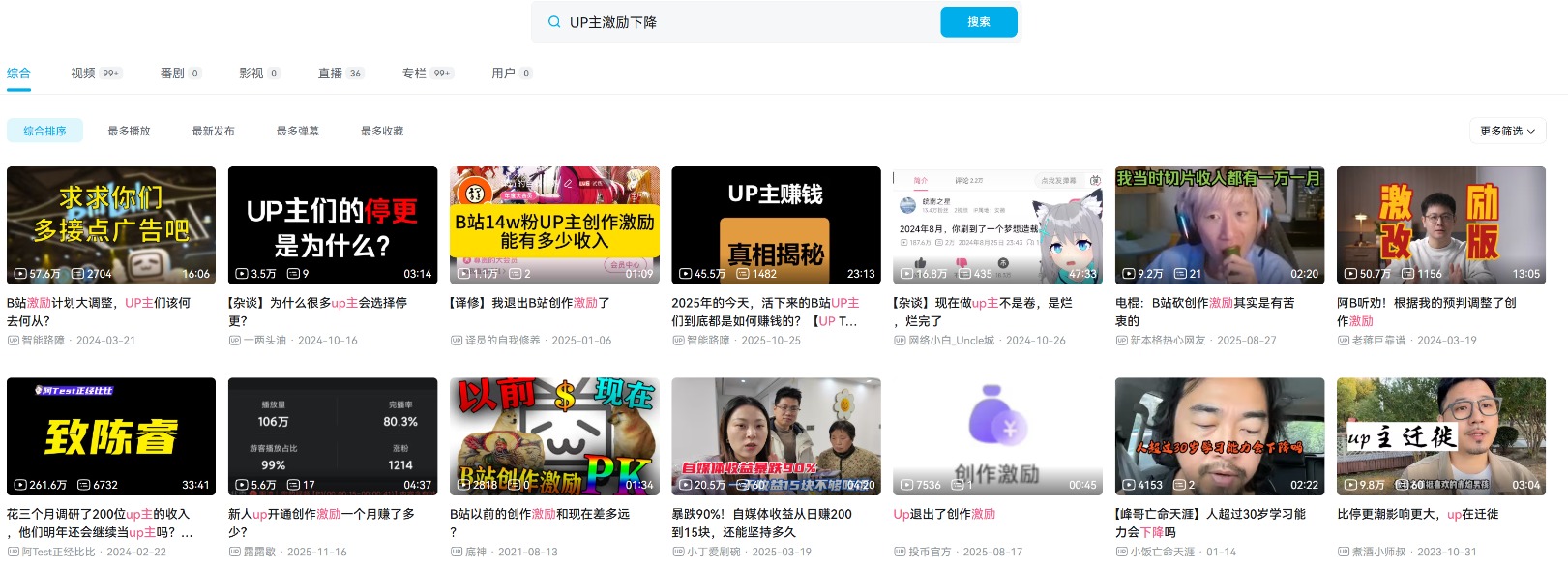The image size is (1568, 568).
Task: Open title 现在做up主不是卷，是烂
Action: click(983, 312)
